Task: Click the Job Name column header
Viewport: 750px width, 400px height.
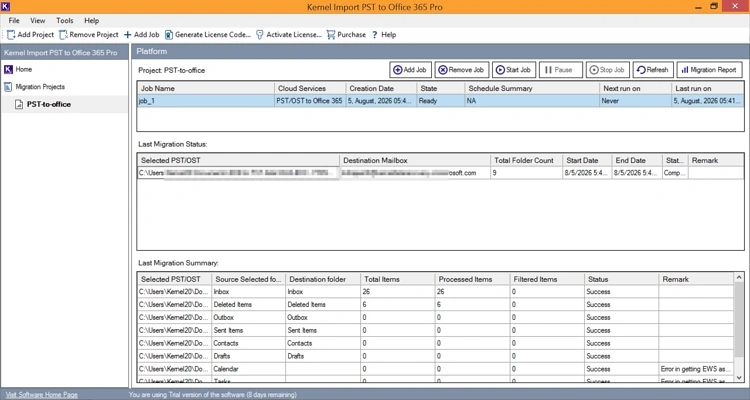Action: pyautogui.click(x=206, y=89)
